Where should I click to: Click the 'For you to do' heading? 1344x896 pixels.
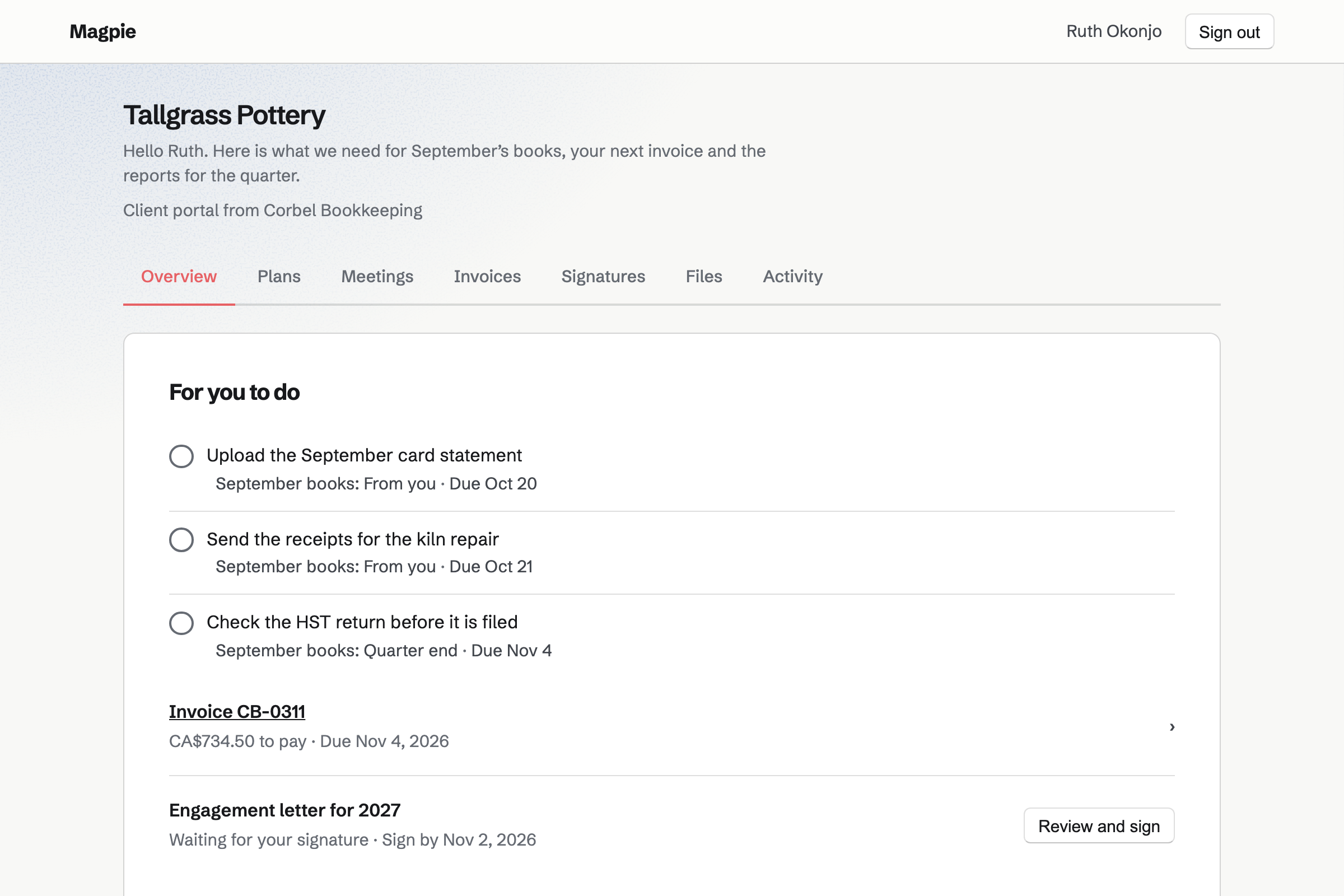(234, 392)
